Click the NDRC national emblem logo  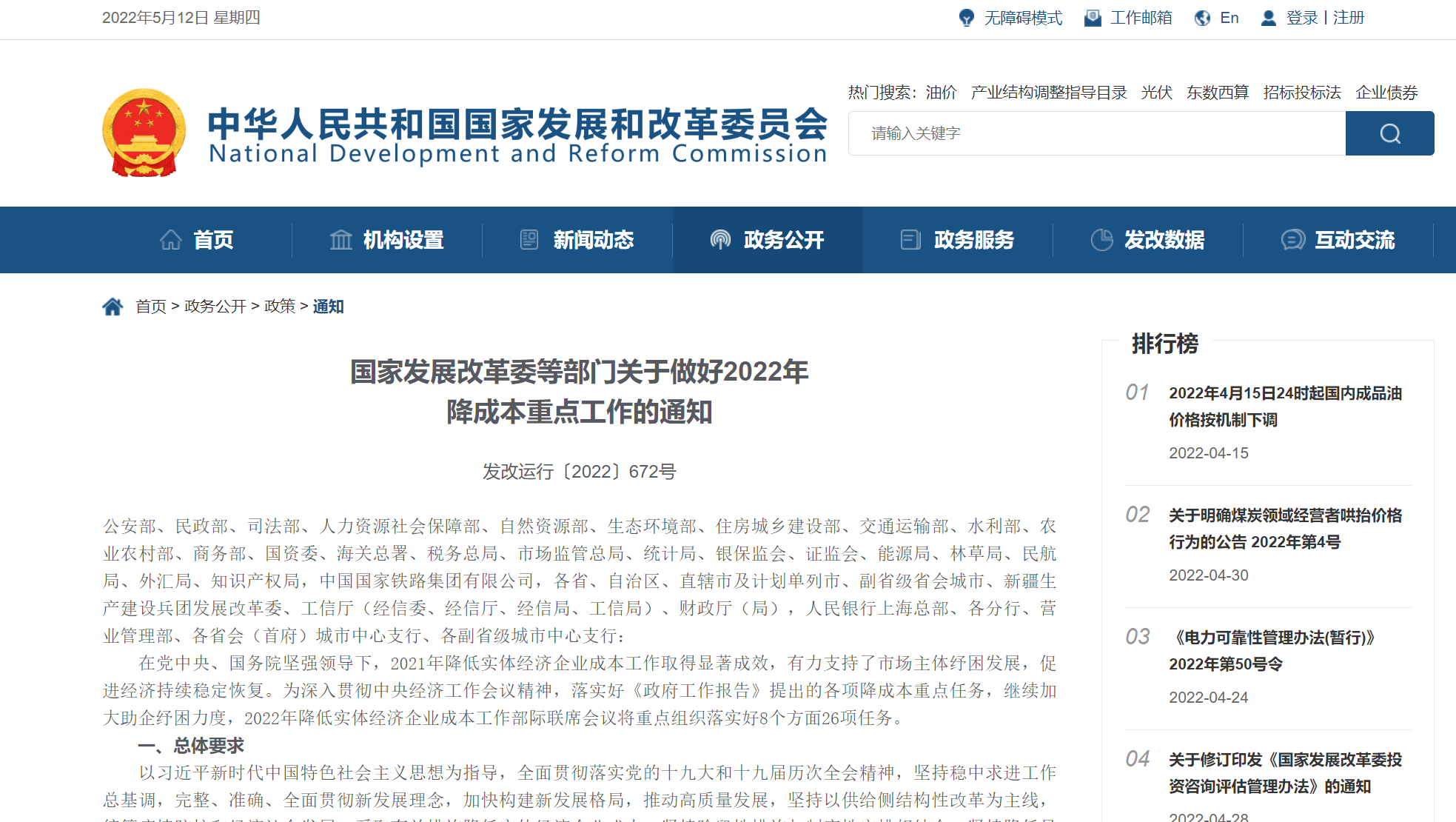pyautogui.click(x=144, y=133)
